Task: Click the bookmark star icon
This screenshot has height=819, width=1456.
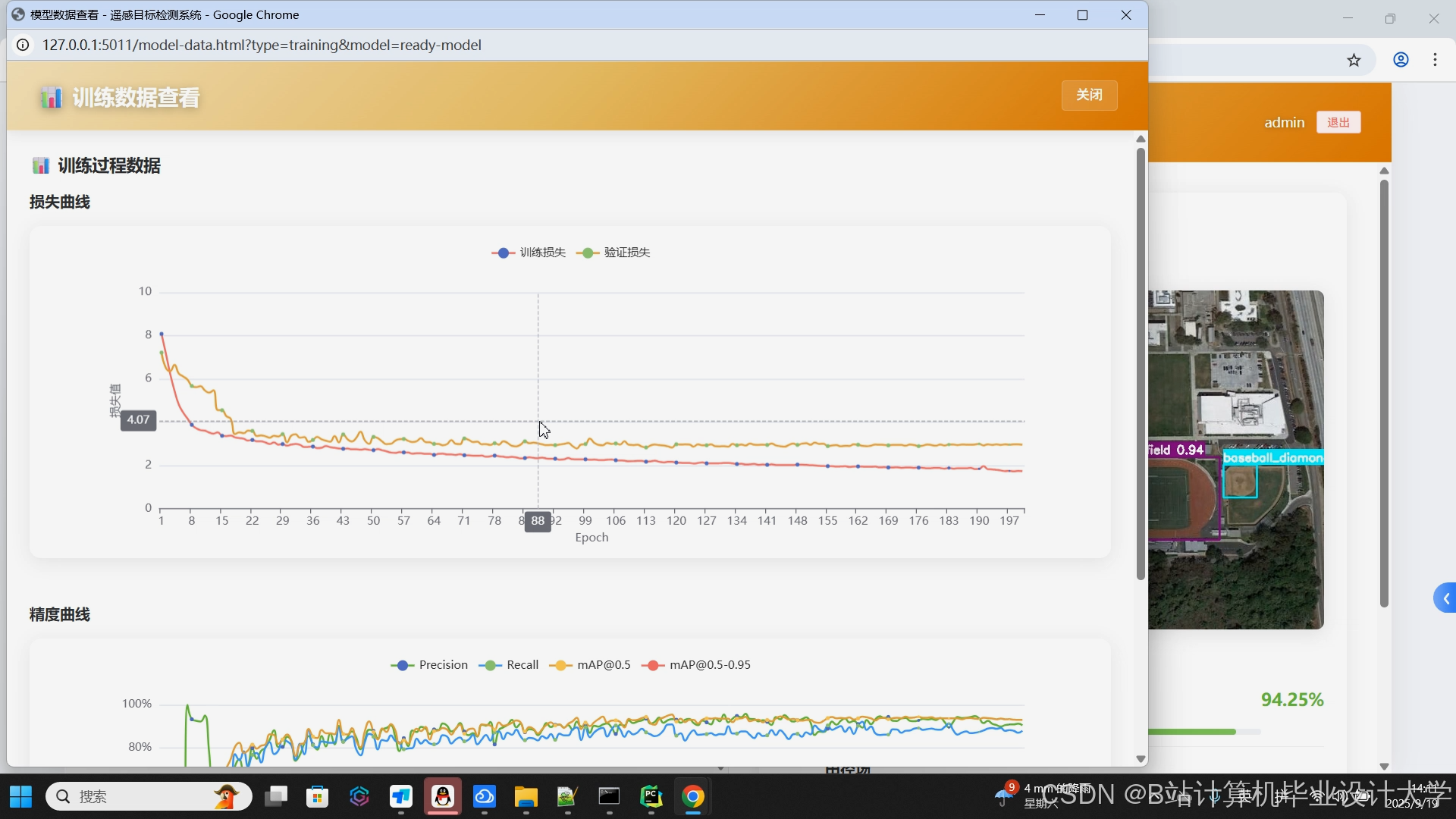Action: click(x=1354, y=60)
